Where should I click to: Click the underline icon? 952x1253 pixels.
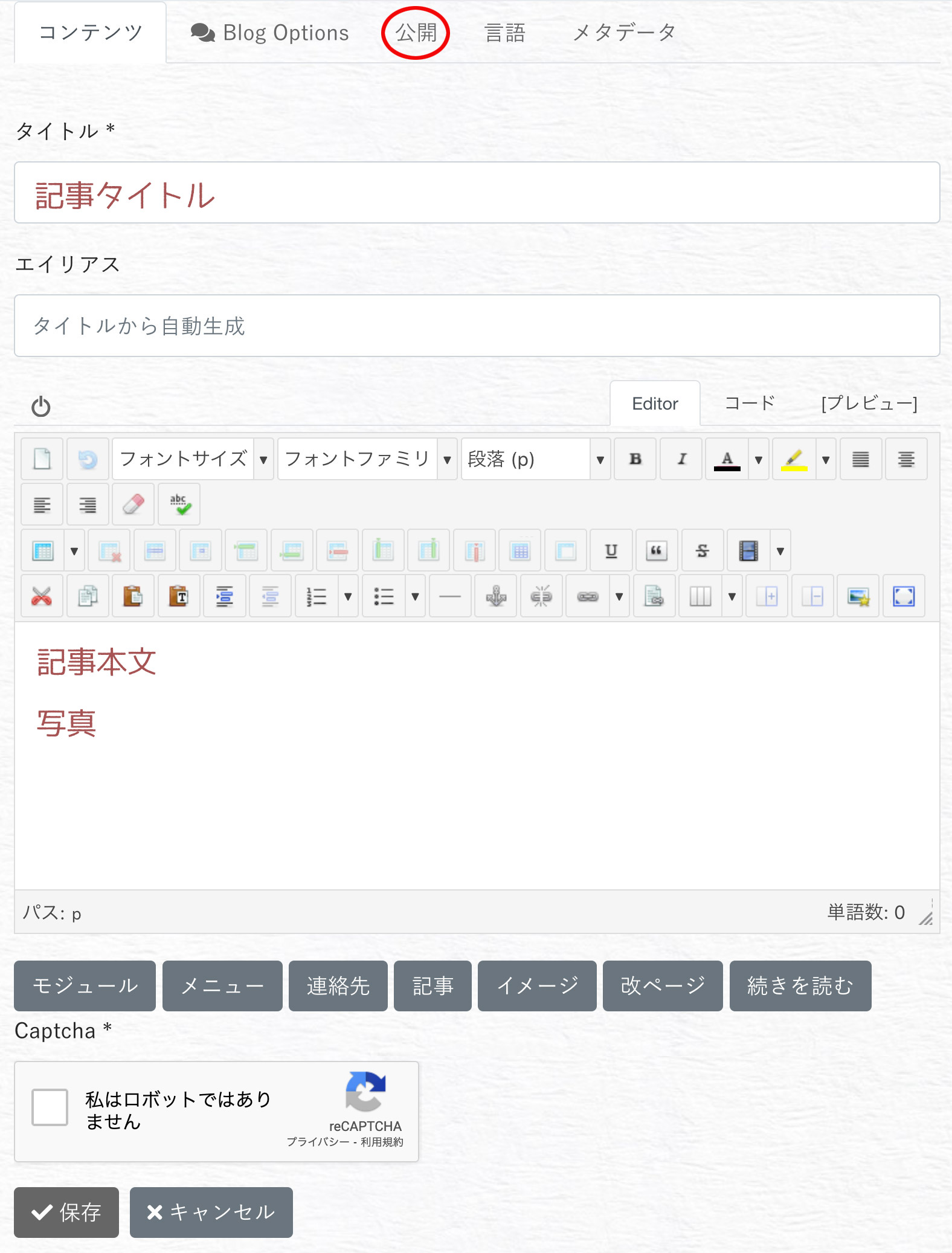611,550
